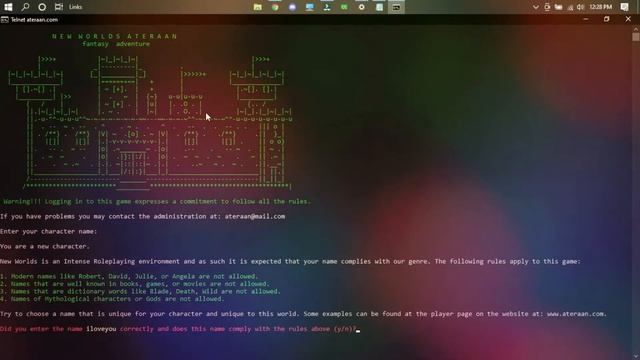This screenshot has width=640, height=360.
Task: Click the entered name 'iloveyou'
Action: coord(101,329)
